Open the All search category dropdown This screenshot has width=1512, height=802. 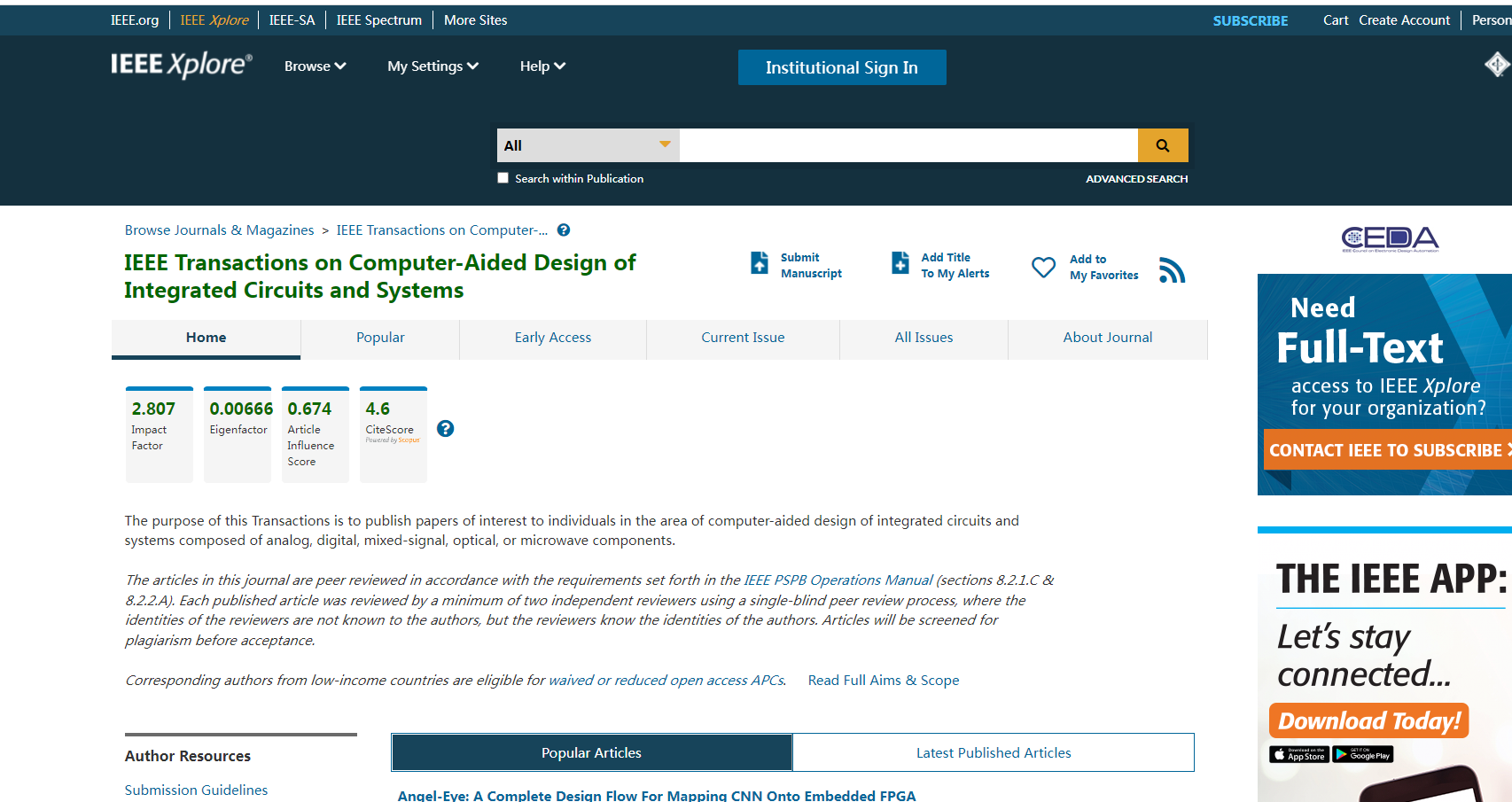point(588,145)
